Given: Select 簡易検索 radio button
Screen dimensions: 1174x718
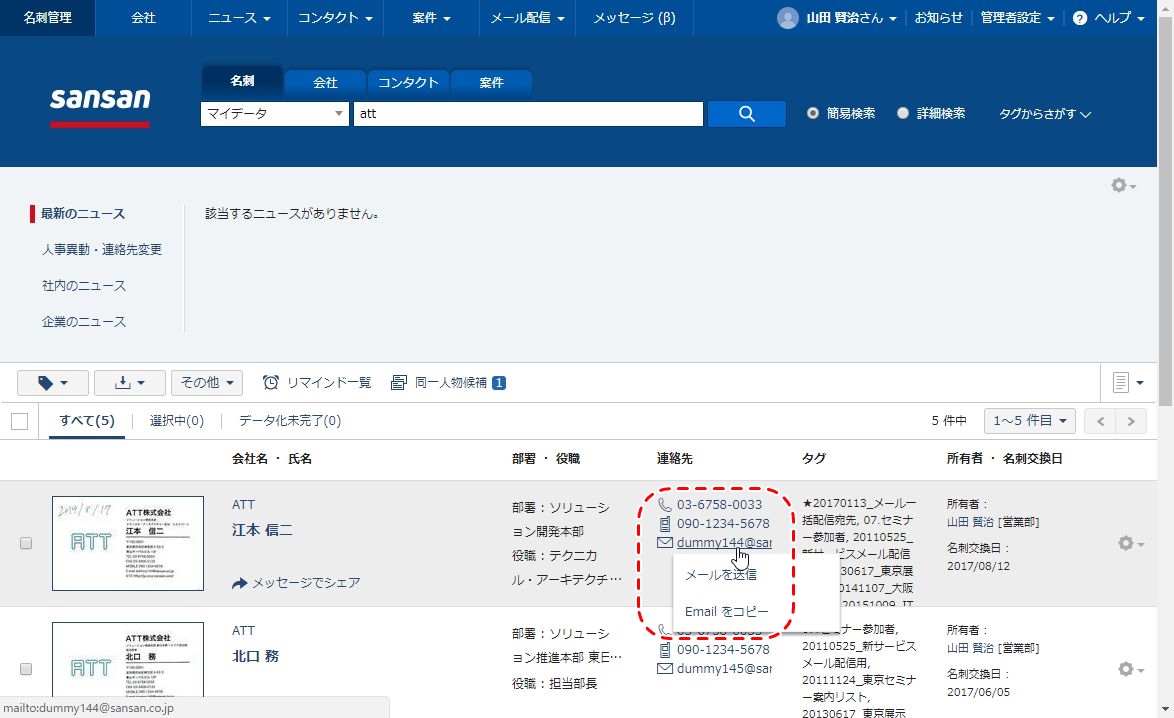Looking at the screenshot, I should tap(812, 113).
